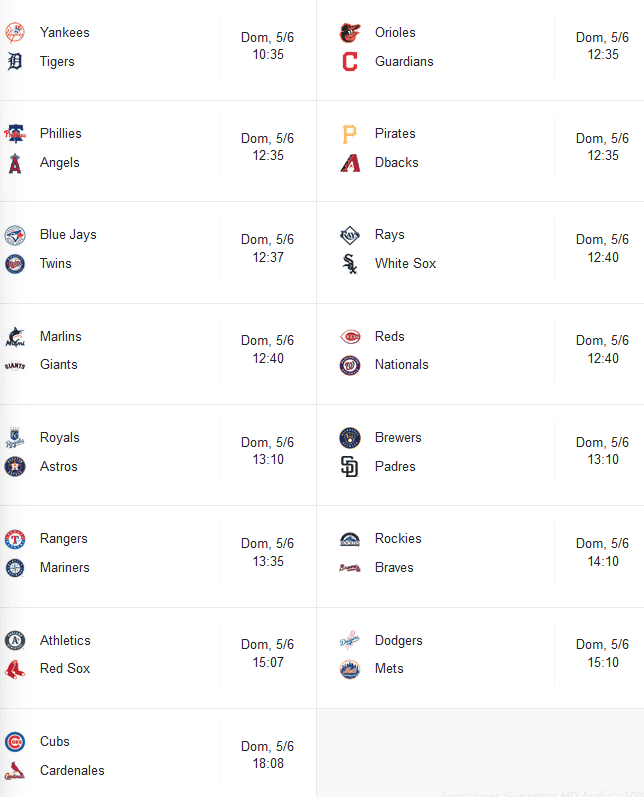Click the Reds vs Nationals 12:40 time
644x797 pixels.
(x=602, y=350)
